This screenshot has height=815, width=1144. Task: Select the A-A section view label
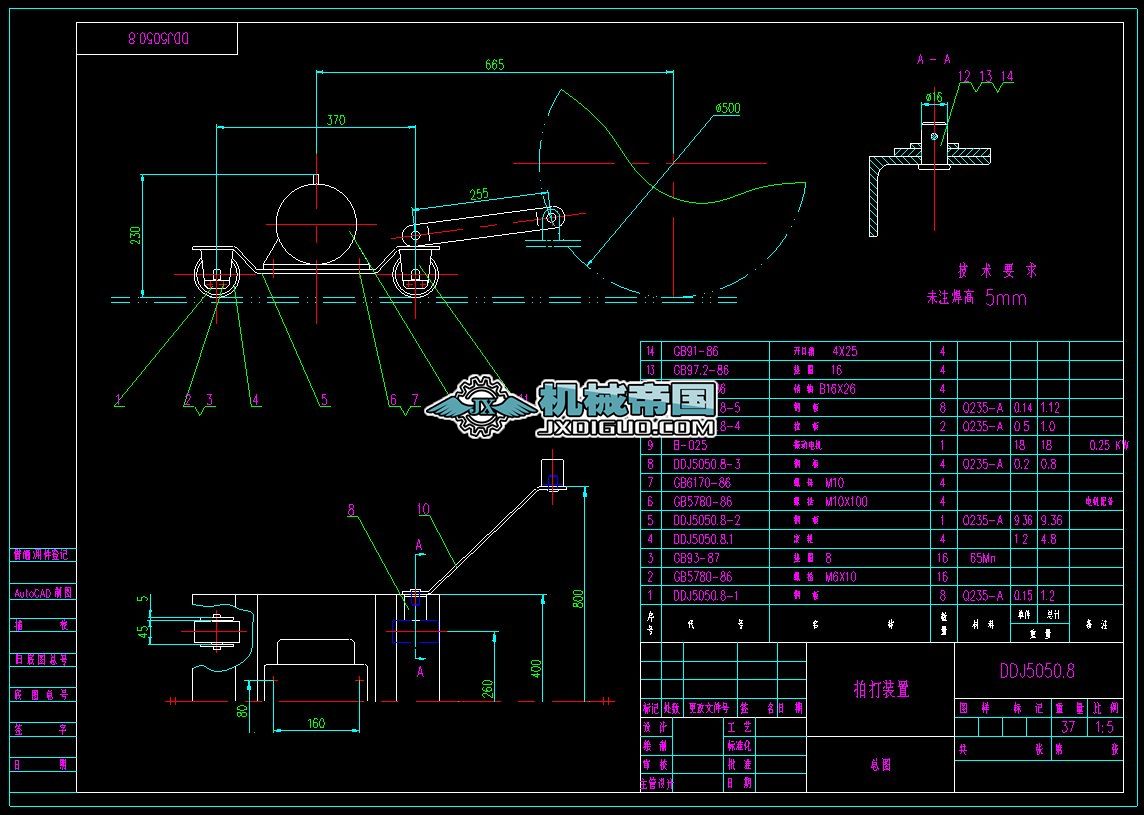tap(932, 59)
